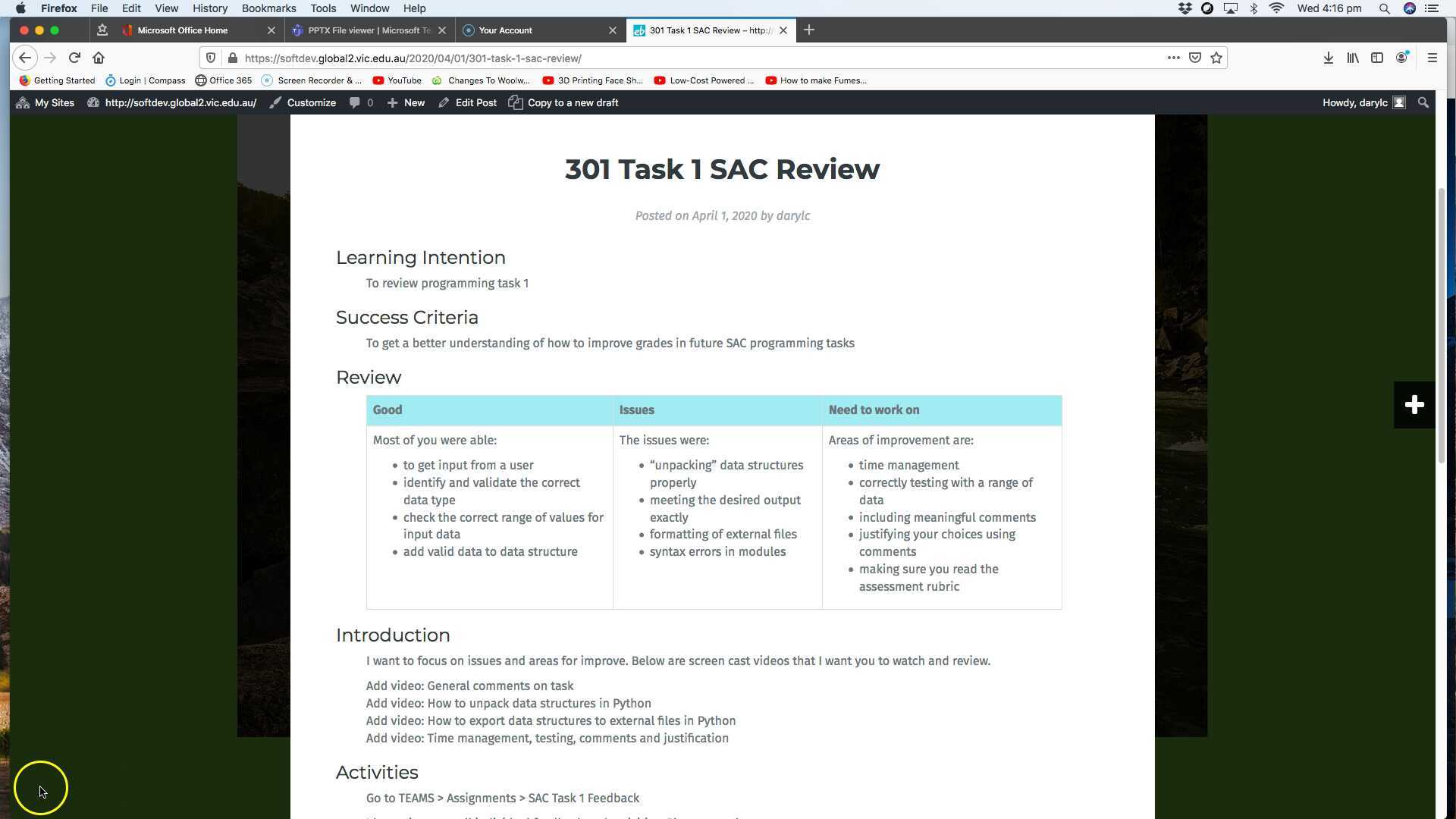
Task: Click Copy to a new draft
Action: pyautogui.click(x=563, y=102)
